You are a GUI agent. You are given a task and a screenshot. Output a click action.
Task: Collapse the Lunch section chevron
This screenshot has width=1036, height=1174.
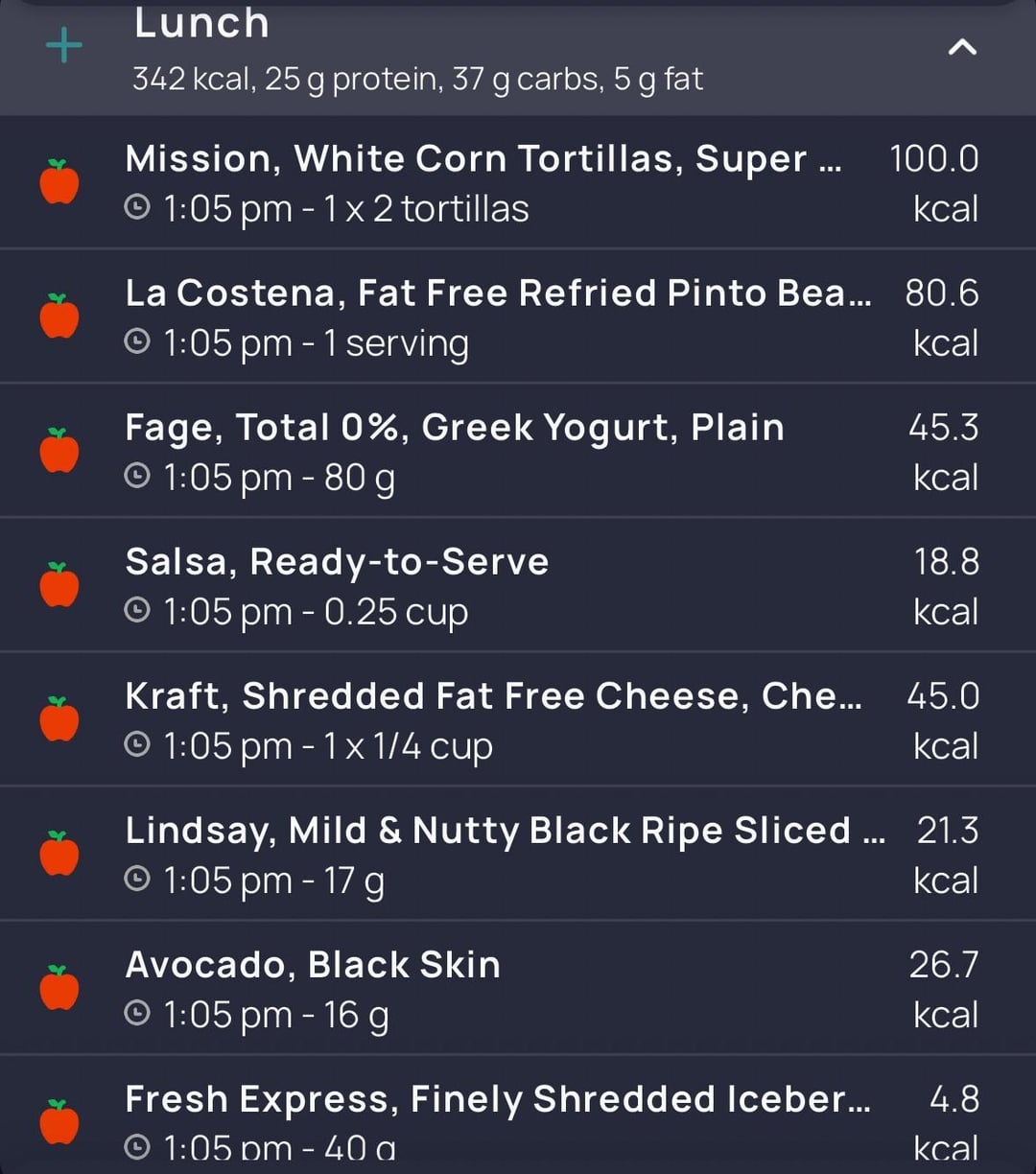click(962, 46)
